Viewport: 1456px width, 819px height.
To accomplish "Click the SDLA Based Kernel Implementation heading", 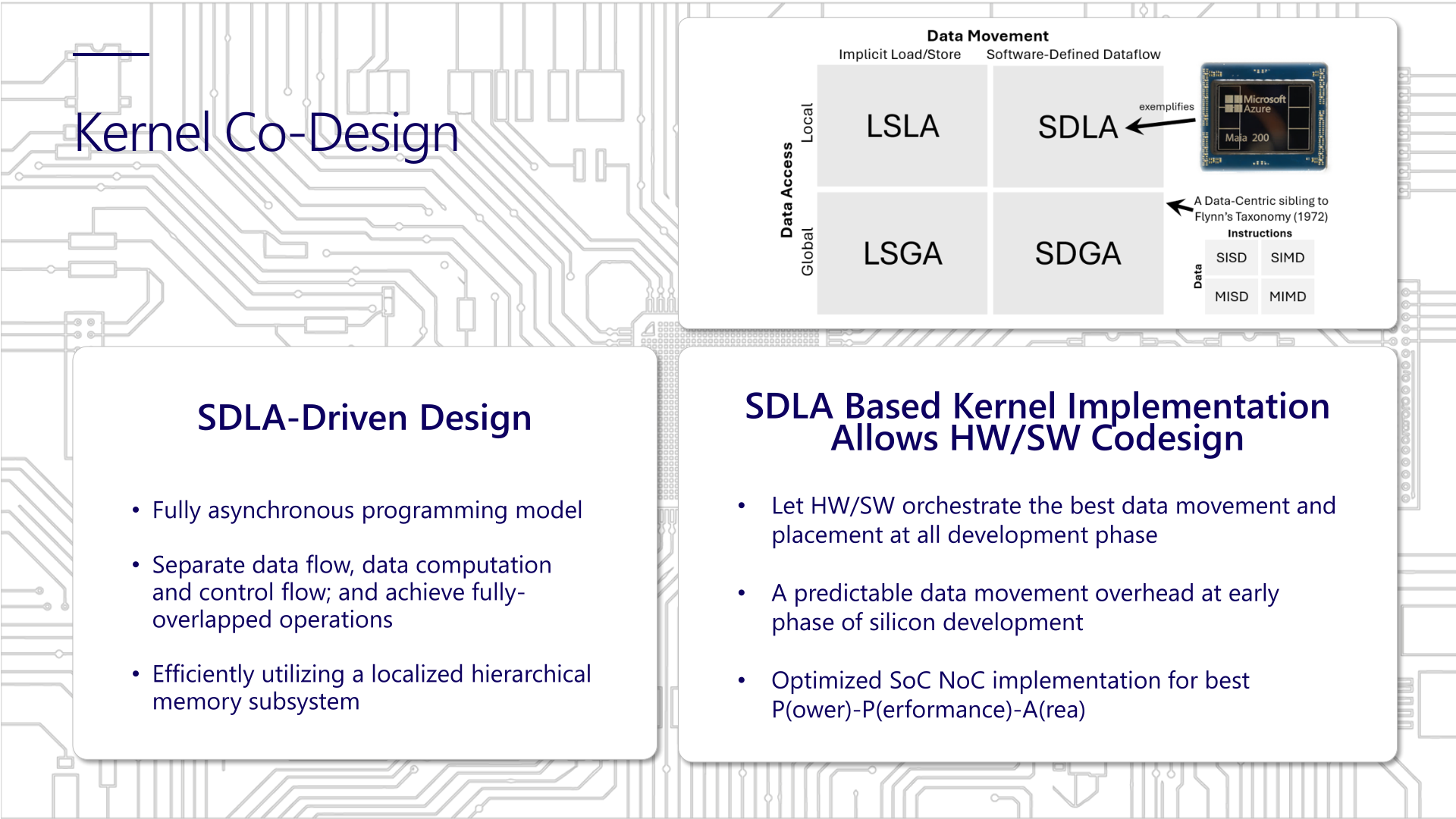I will pyautogui.click(x=1037, y=422).
